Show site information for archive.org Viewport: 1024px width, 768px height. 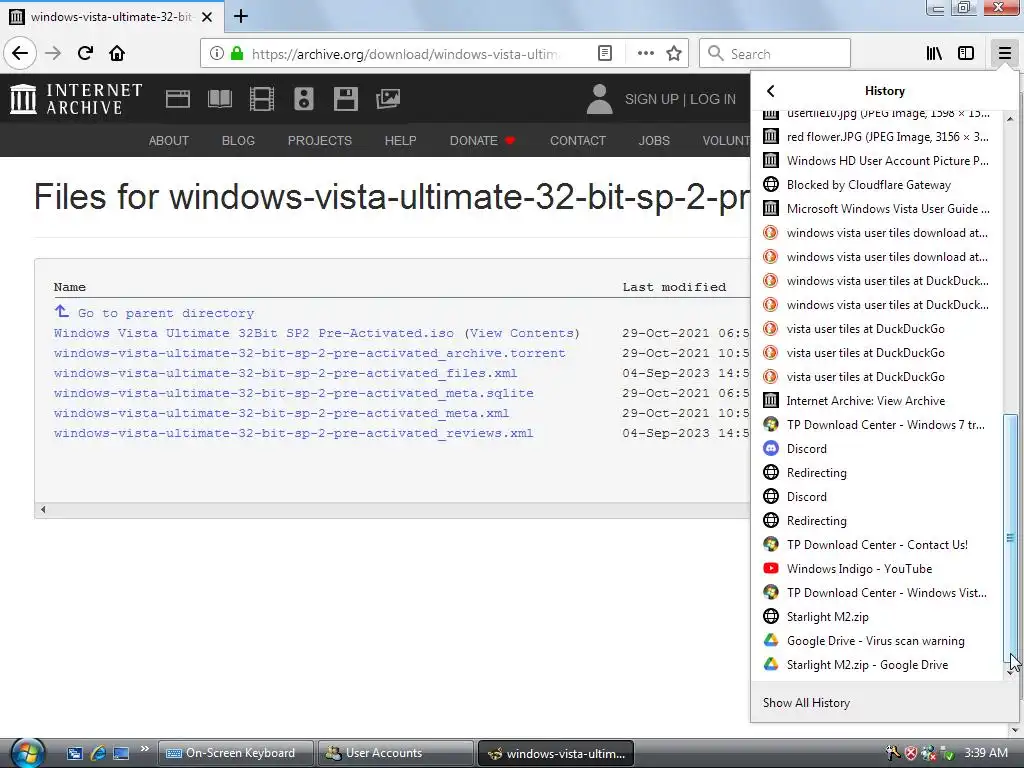(x=217, y=54)
